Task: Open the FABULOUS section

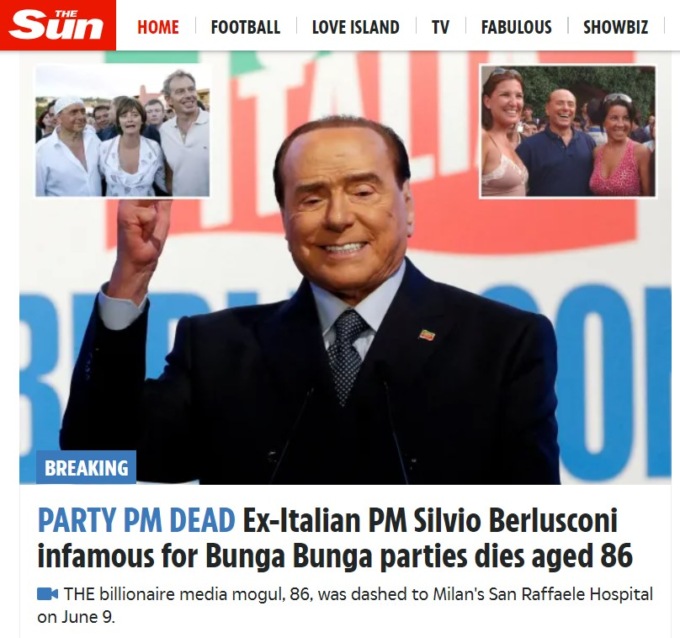Action: pyautogui.click(x=516, y=27)
